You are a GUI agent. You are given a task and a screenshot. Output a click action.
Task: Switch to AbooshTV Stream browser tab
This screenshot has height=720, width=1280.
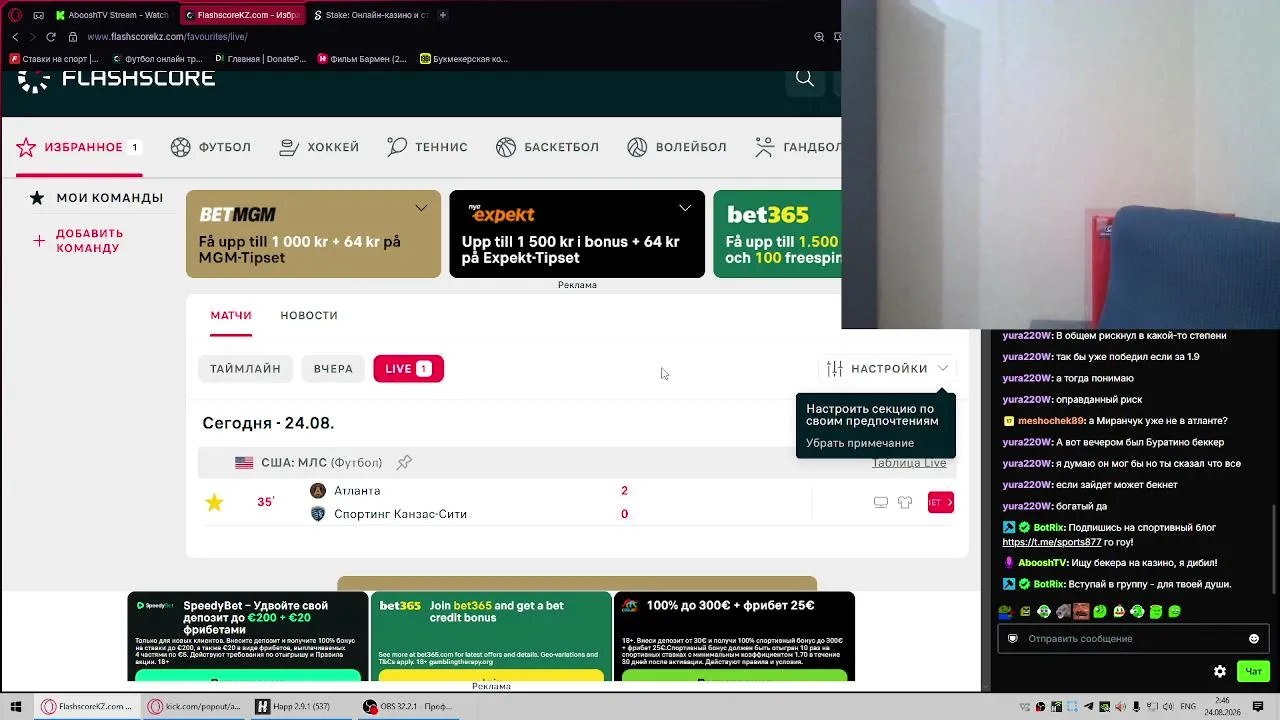pyautogui.click(x=113, y=15)
